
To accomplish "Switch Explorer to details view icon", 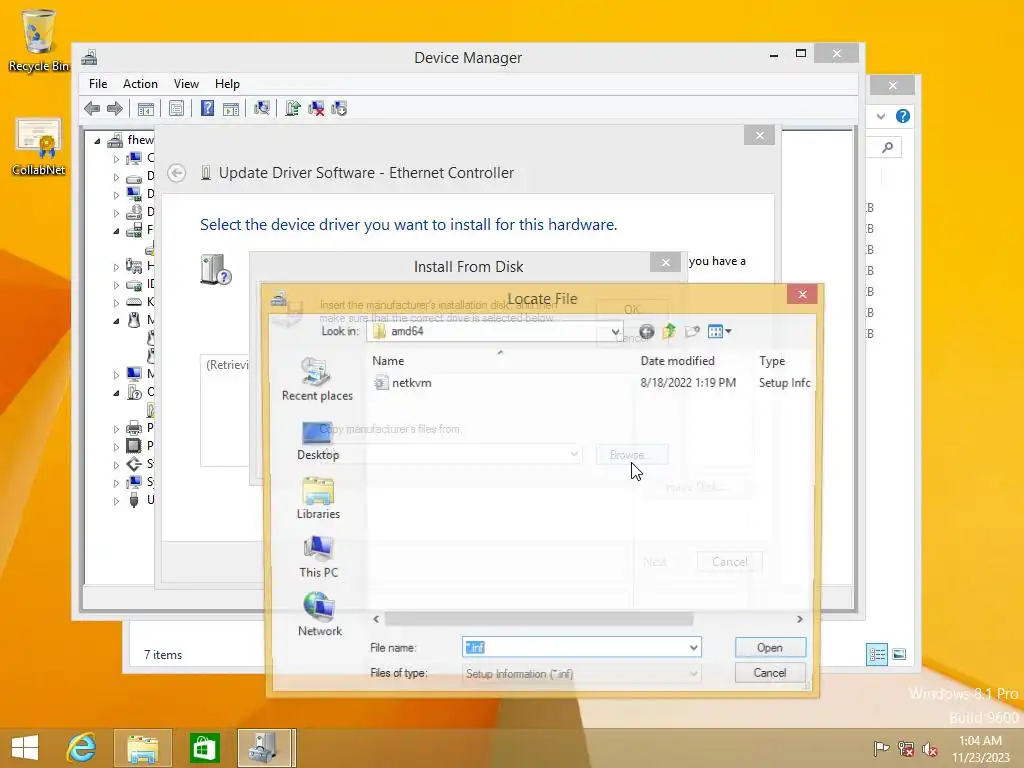I will pyautogui.click(x=876, y=654).
